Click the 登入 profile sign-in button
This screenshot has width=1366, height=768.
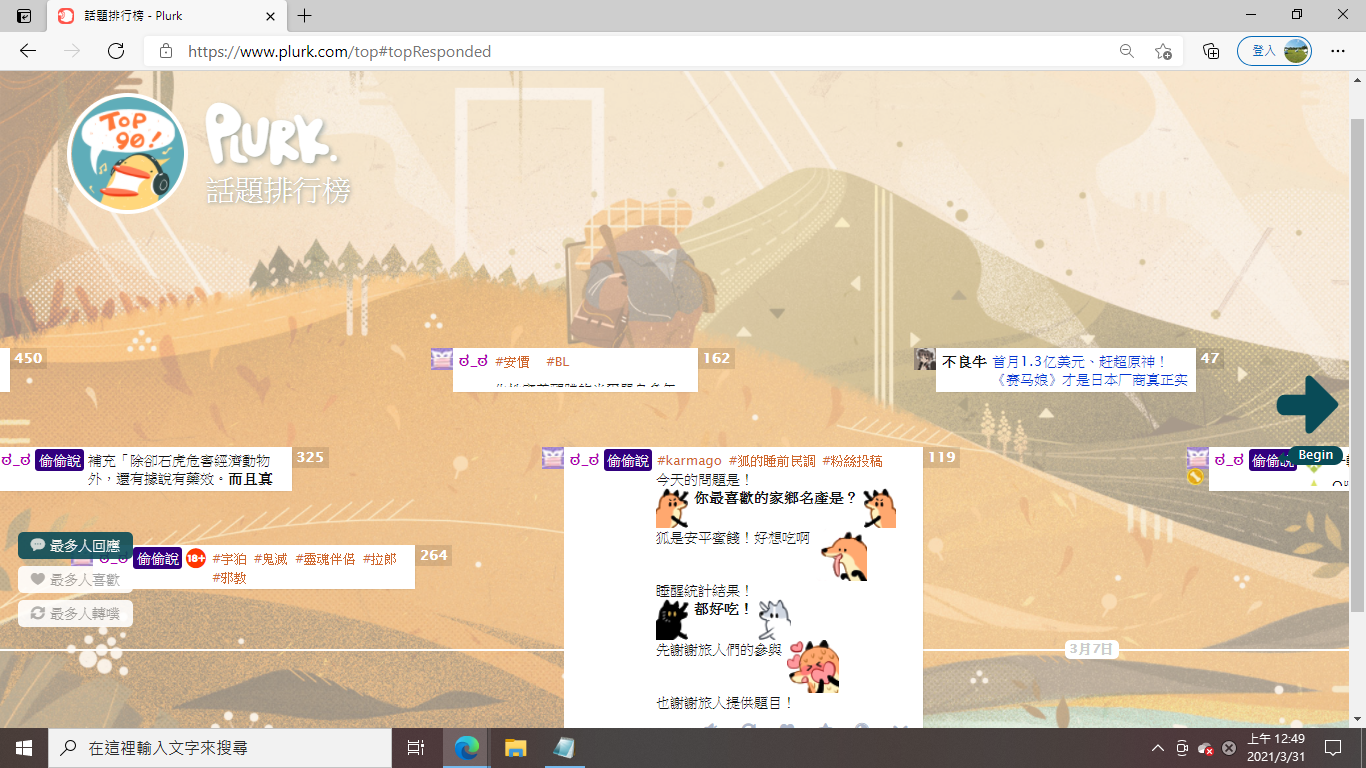[x=1274, y=51]
